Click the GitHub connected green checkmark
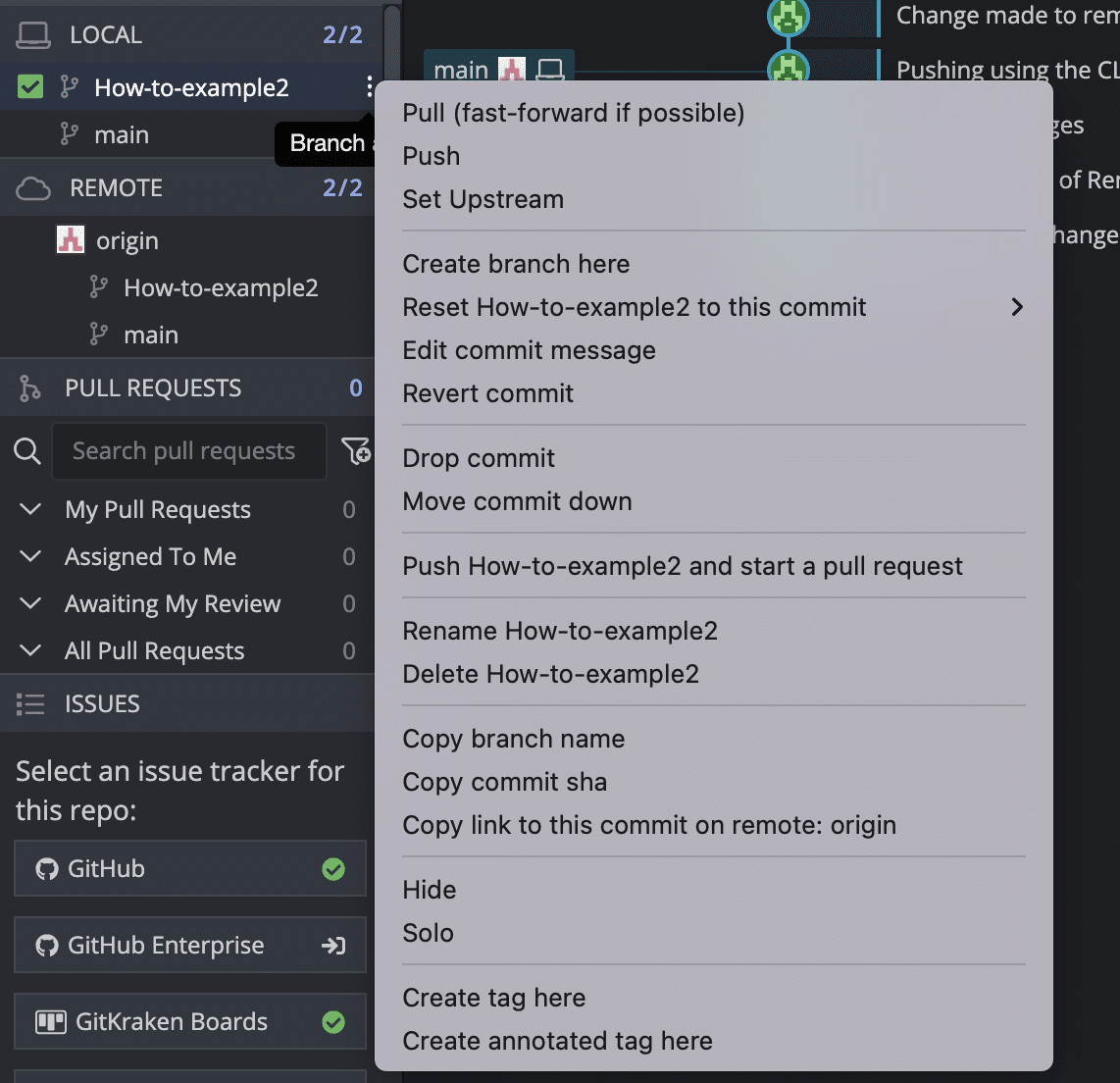The width and height of the screenshot is (1120, 1083). (333, 869)
